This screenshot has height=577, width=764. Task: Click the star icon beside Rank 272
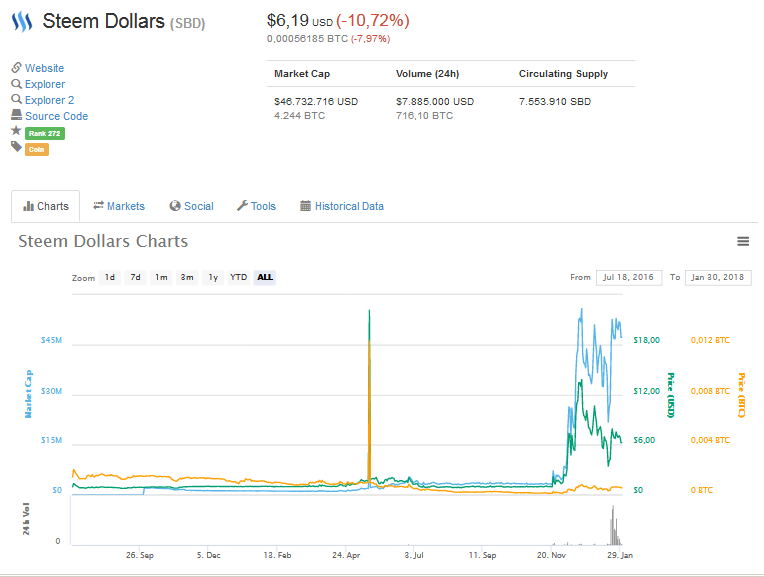[x=16, y=131]
